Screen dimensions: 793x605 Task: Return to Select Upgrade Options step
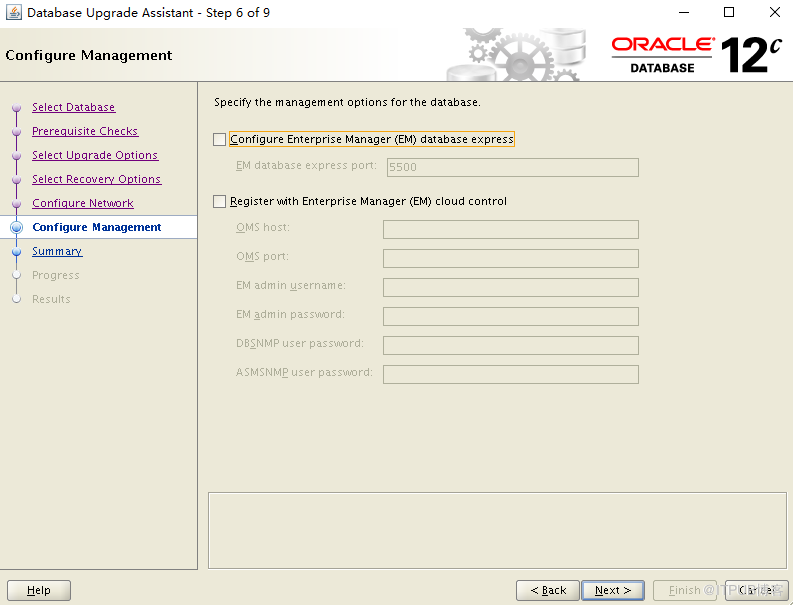tap(95, 155)
